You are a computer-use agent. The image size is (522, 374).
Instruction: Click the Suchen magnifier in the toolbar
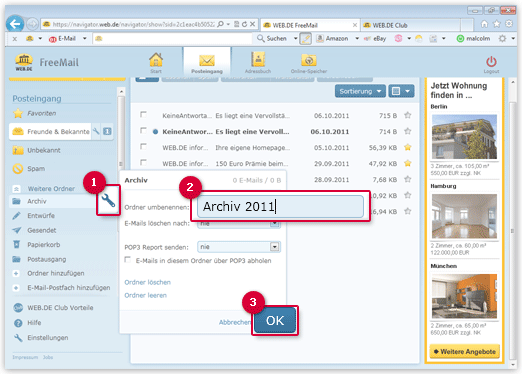click(261, 39)
